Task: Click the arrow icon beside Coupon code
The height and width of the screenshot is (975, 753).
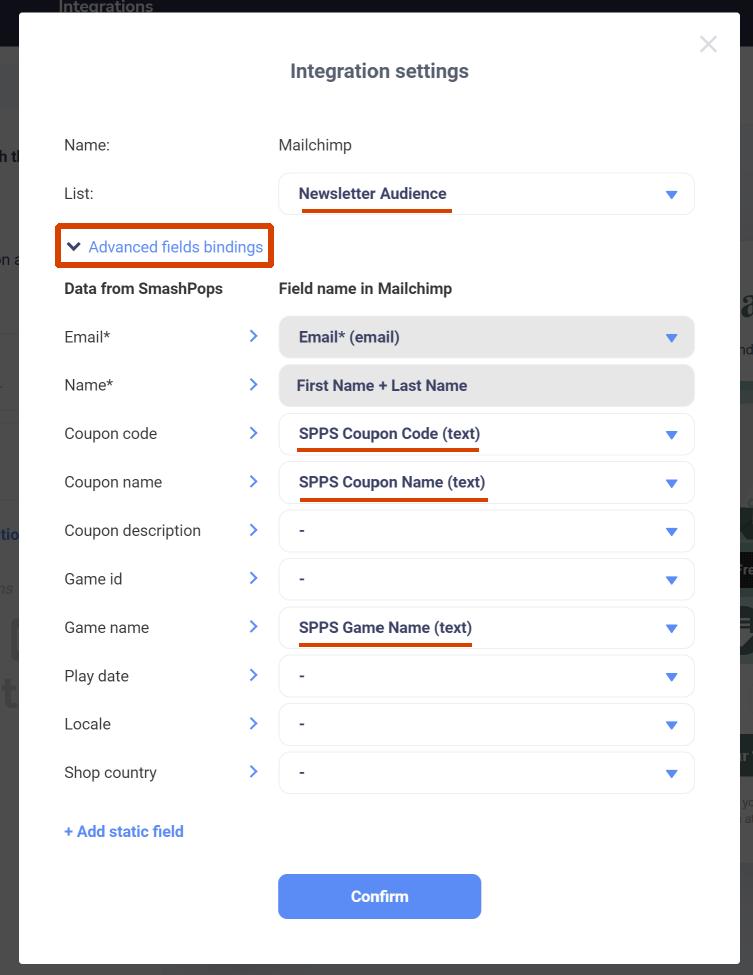Action: (x=253, y=433)
